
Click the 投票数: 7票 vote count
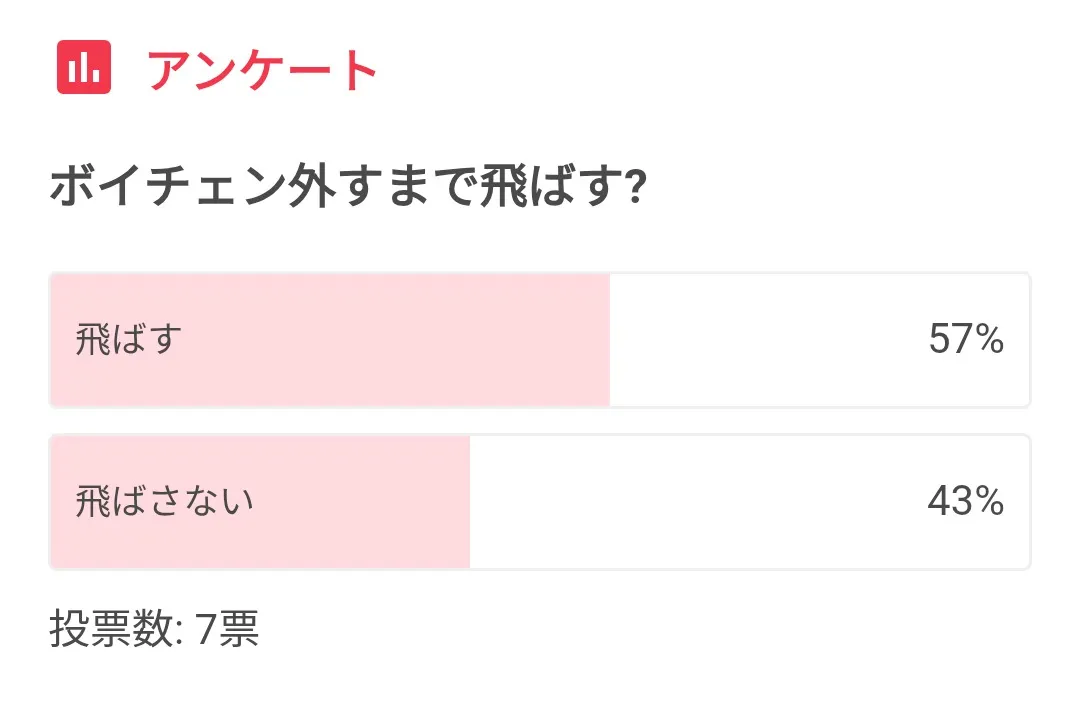coord(155,630)
